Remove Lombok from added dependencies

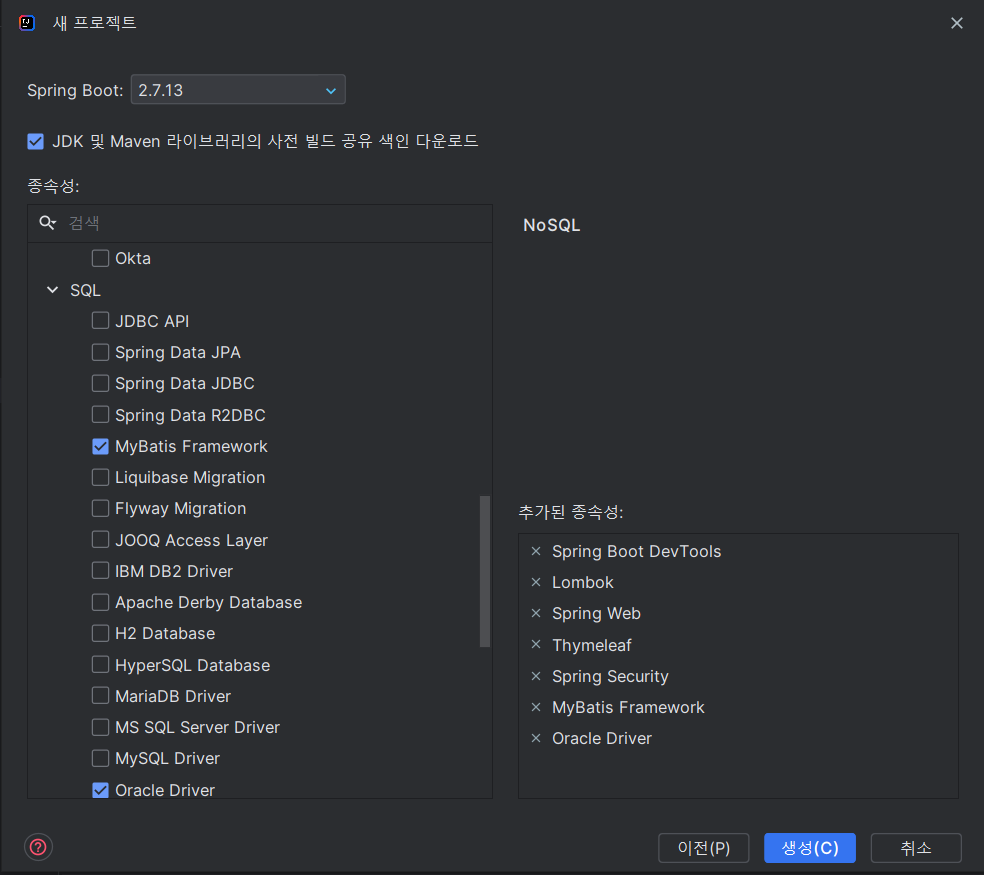tap(536, 582)
